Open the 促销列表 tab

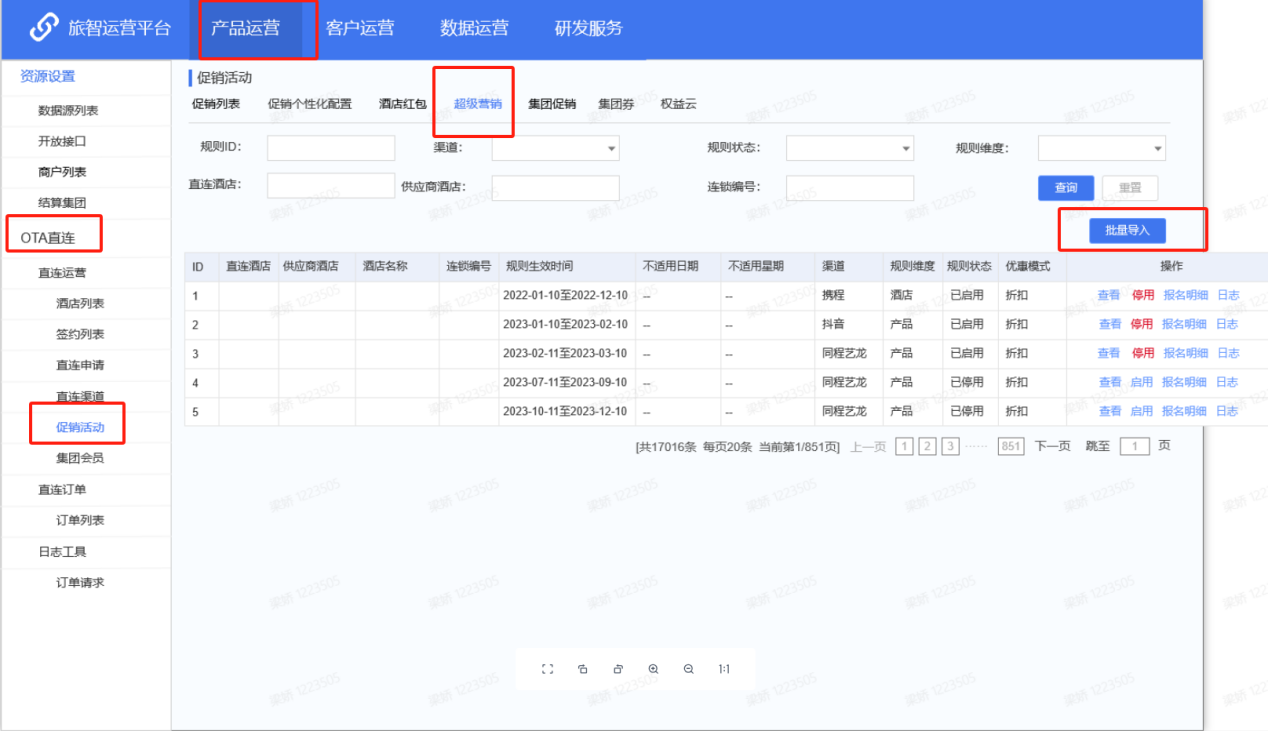pyautogui.click(x=215, y=104)
